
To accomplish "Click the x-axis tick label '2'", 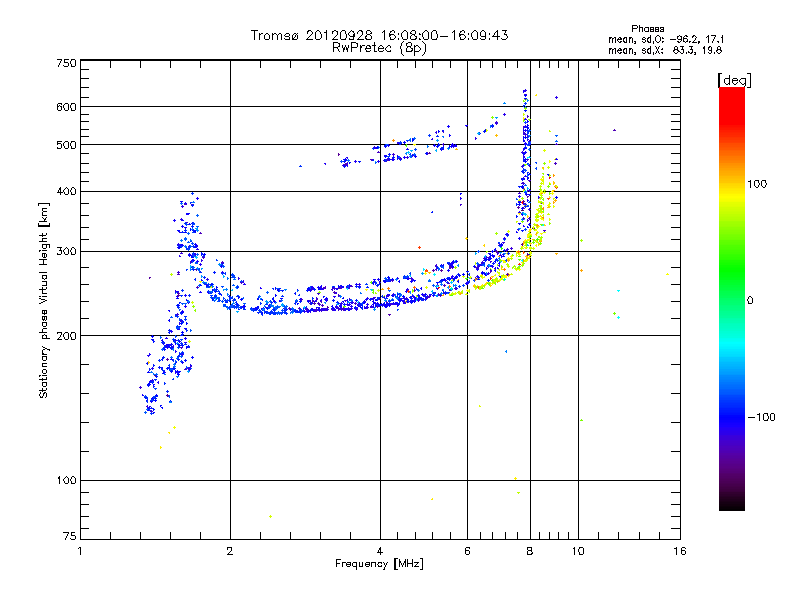I will click(x=230, y=551).
